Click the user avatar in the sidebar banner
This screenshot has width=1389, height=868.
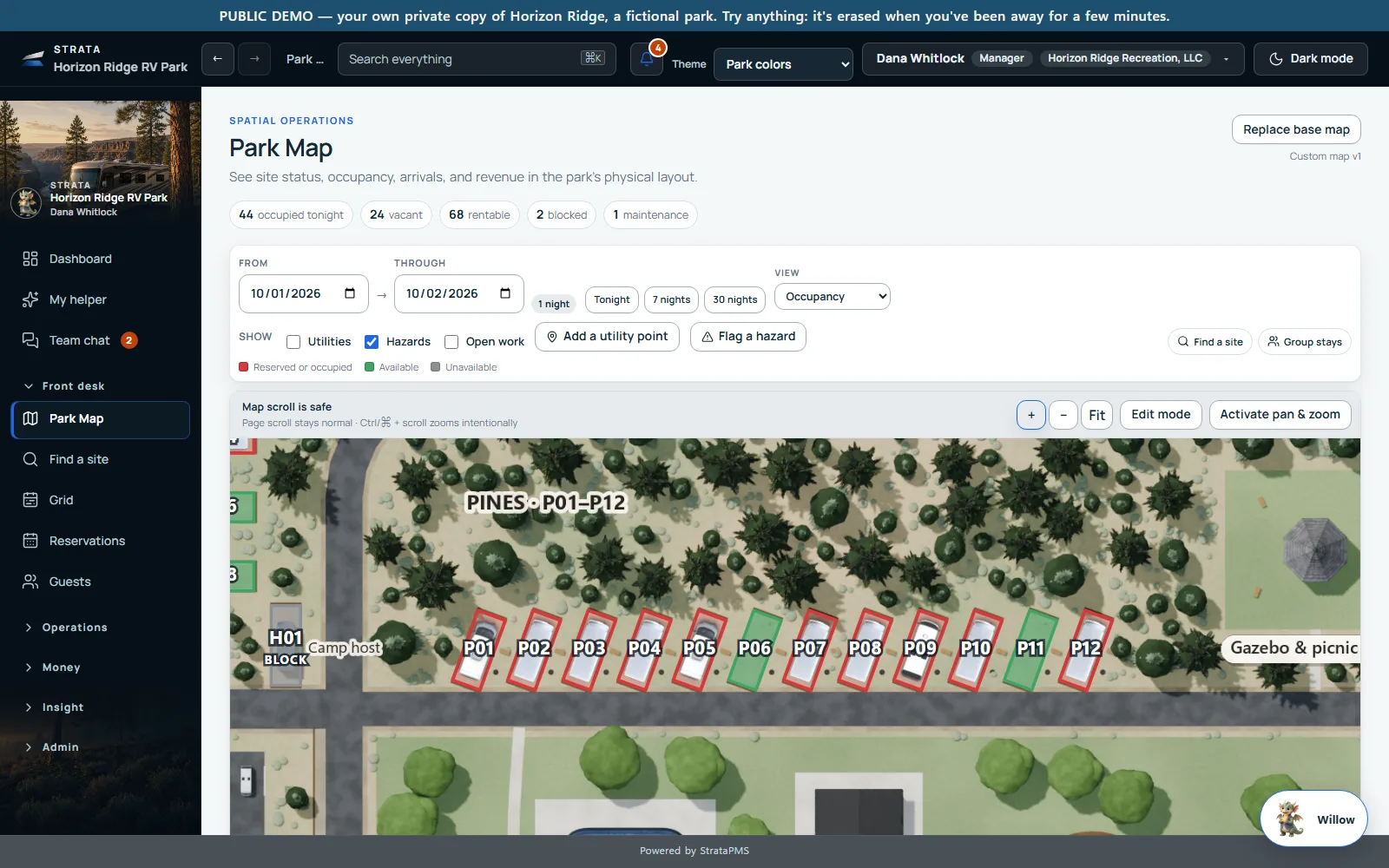[x=26, y=202]
